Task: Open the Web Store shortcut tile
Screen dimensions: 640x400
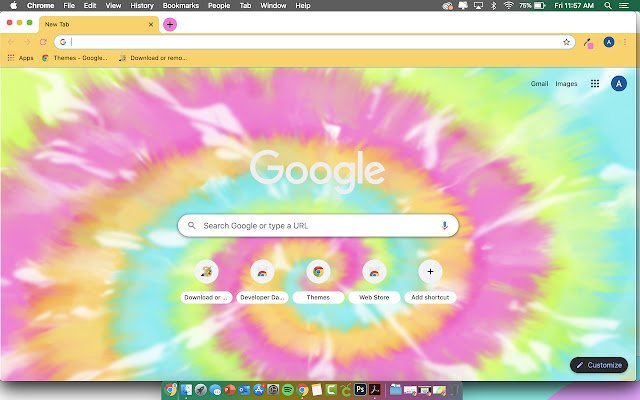Action: [374, 281]
